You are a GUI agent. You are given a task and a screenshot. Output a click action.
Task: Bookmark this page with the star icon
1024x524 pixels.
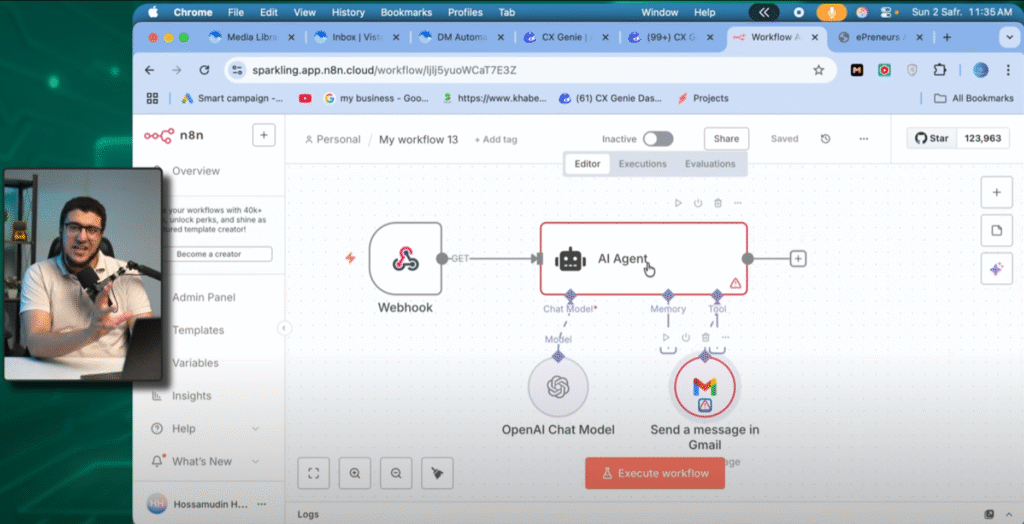click(818, 70)
